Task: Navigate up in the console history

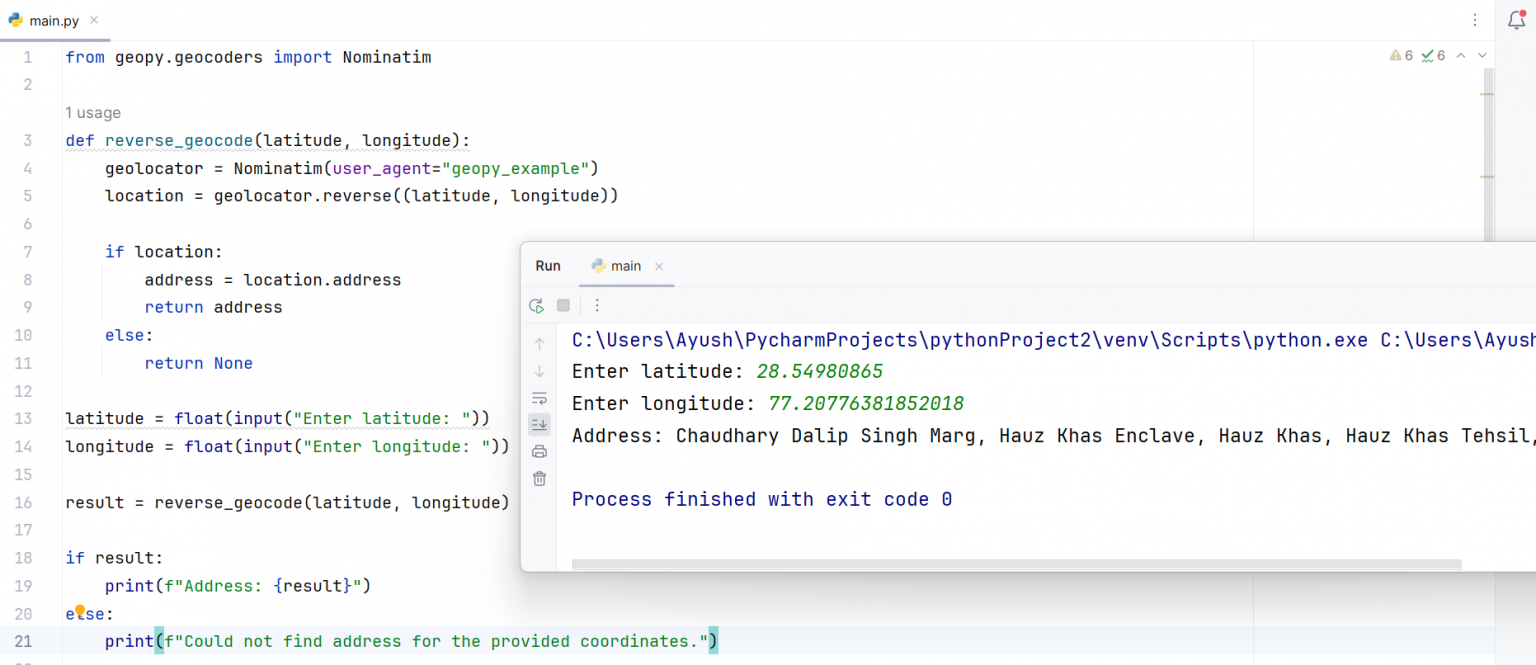Action: pyautogui.click(x=539, y=343)
